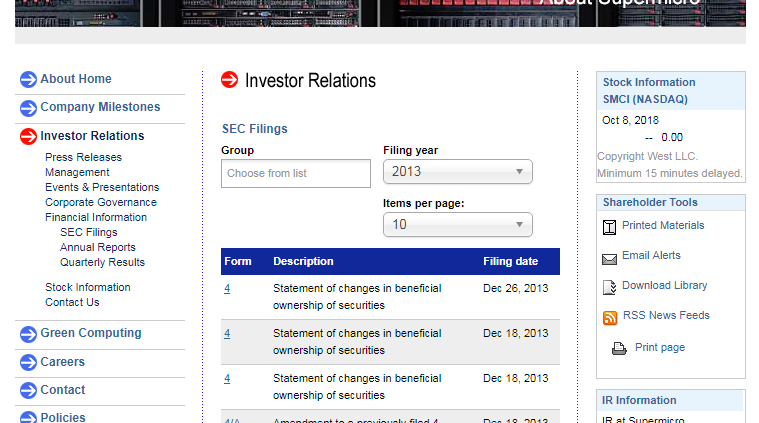
Task: Click Printed Materials link
Action: coord(663,226)
